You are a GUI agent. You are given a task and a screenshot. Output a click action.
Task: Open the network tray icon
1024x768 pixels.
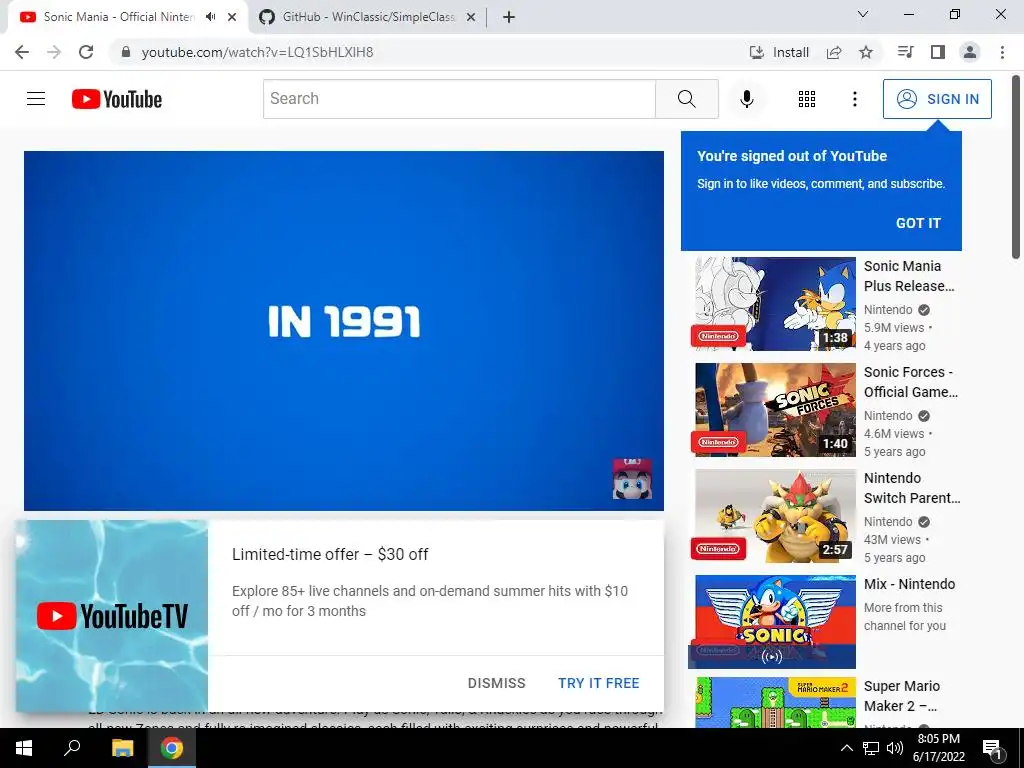(x=871, y=748)
